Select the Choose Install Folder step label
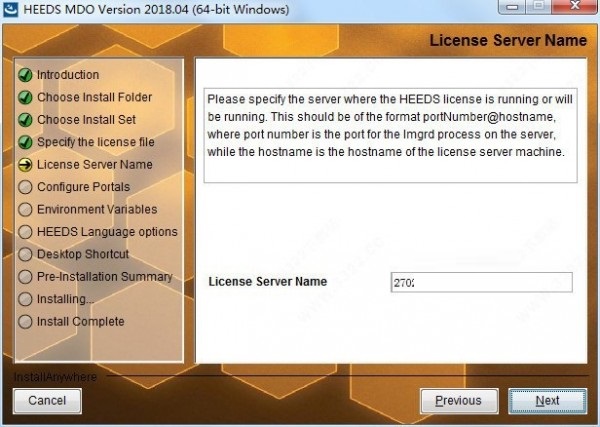Screen dimensions: 600x427 point(95,97)
